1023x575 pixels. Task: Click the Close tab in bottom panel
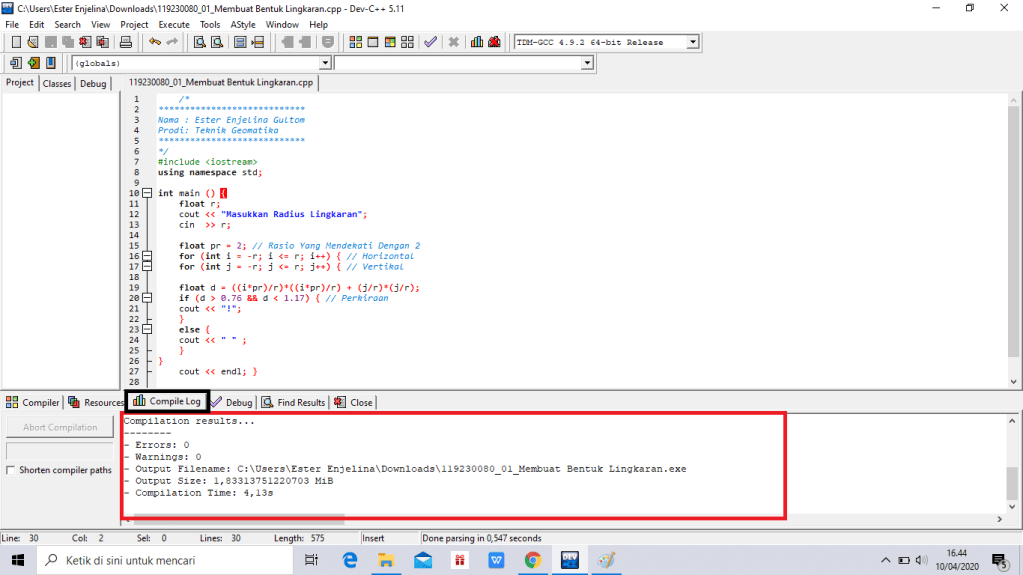pos(354,402)
